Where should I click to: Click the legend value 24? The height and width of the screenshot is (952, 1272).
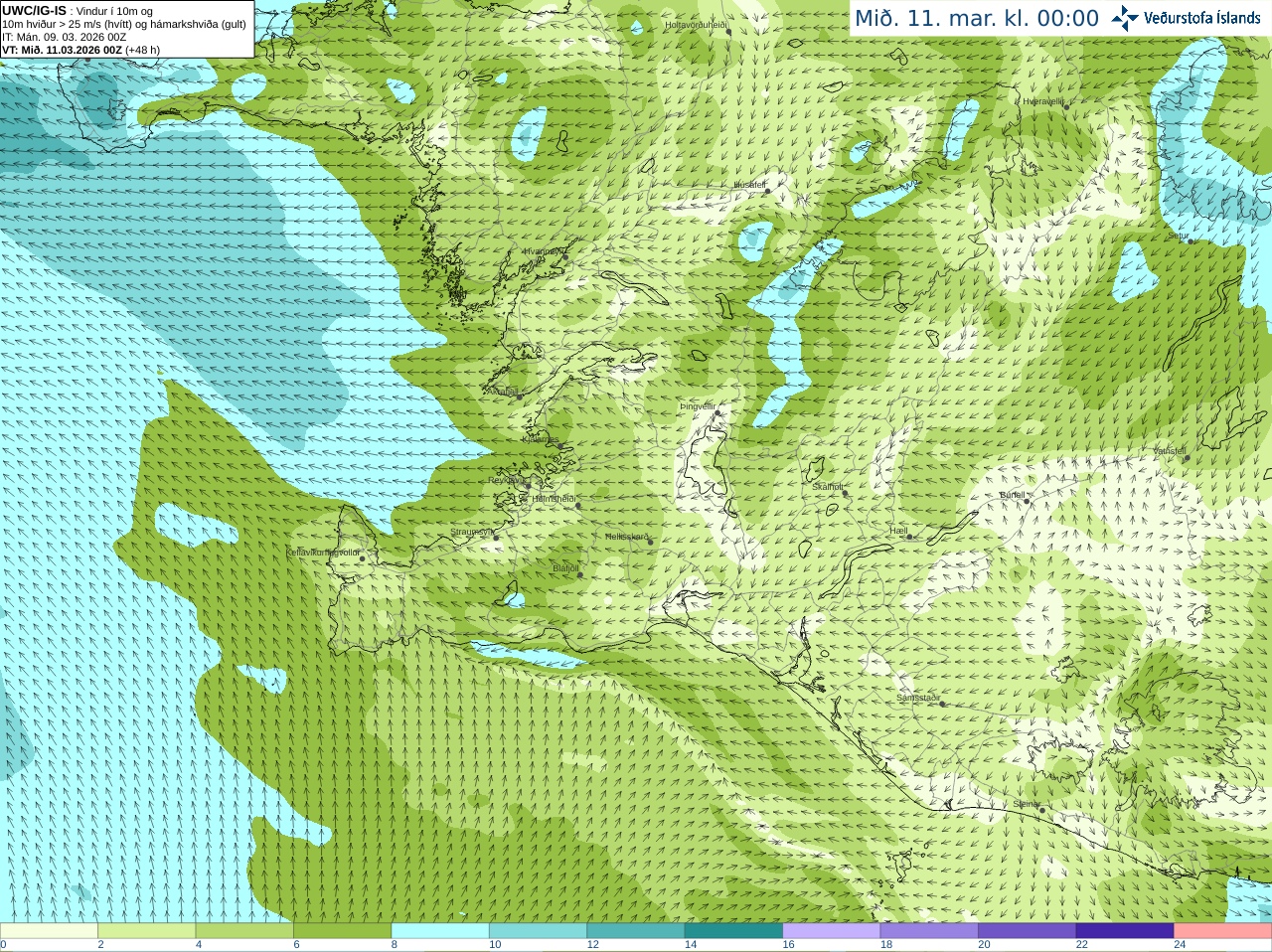click(1180, 945)
